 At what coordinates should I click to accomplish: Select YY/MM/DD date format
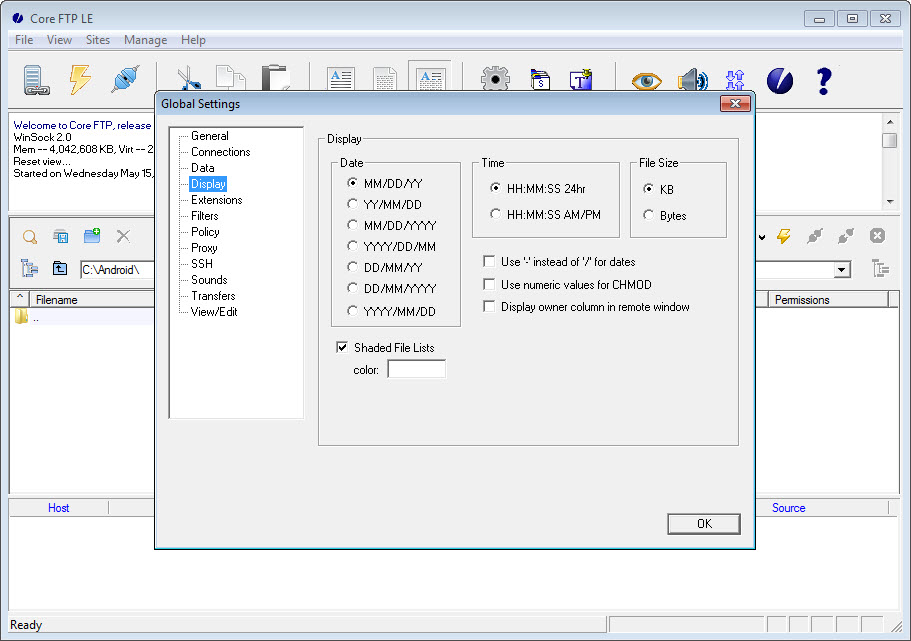[385, 205]
